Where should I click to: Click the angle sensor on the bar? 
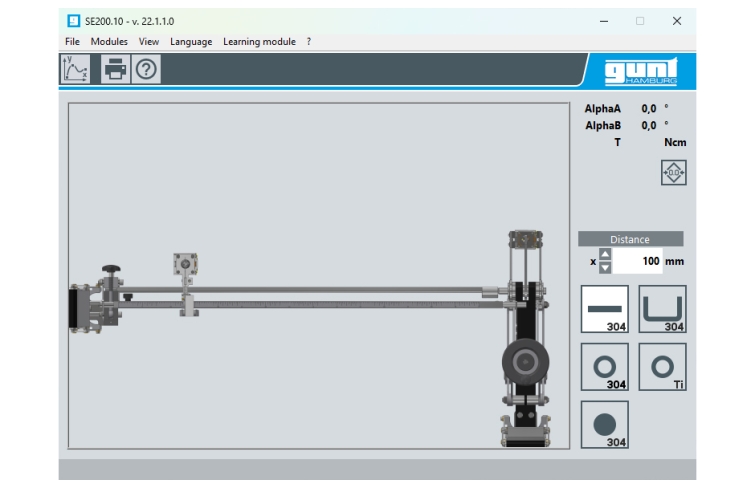tap(185, 264)
